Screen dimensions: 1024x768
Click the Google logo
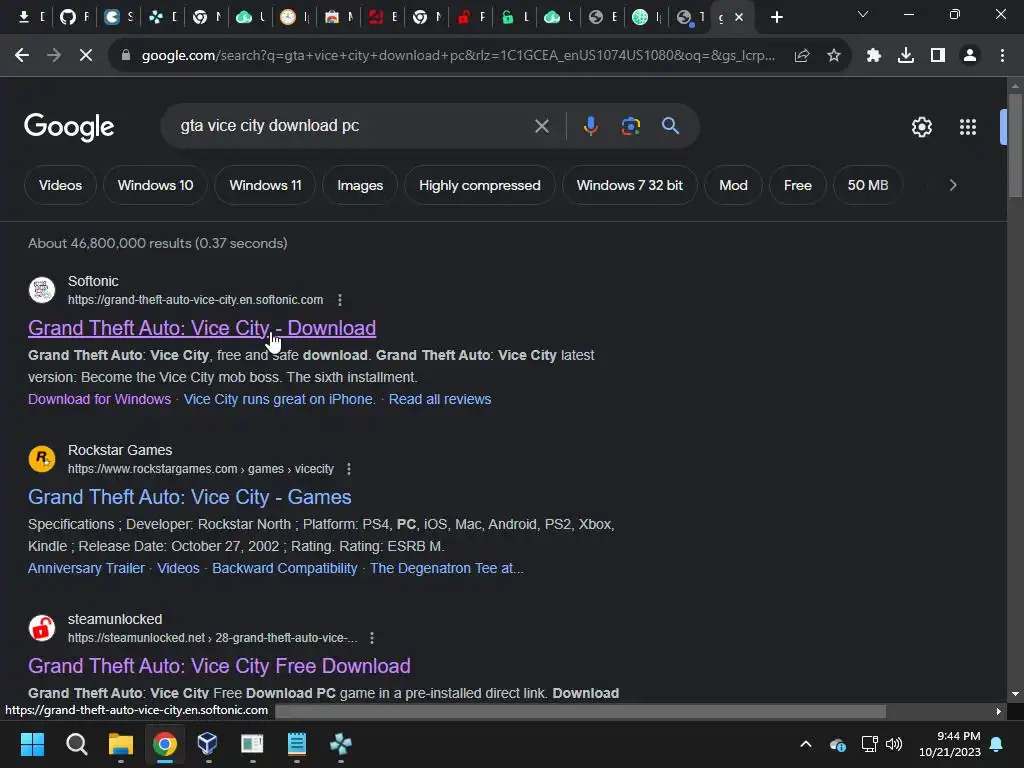[x=69, y=127]
